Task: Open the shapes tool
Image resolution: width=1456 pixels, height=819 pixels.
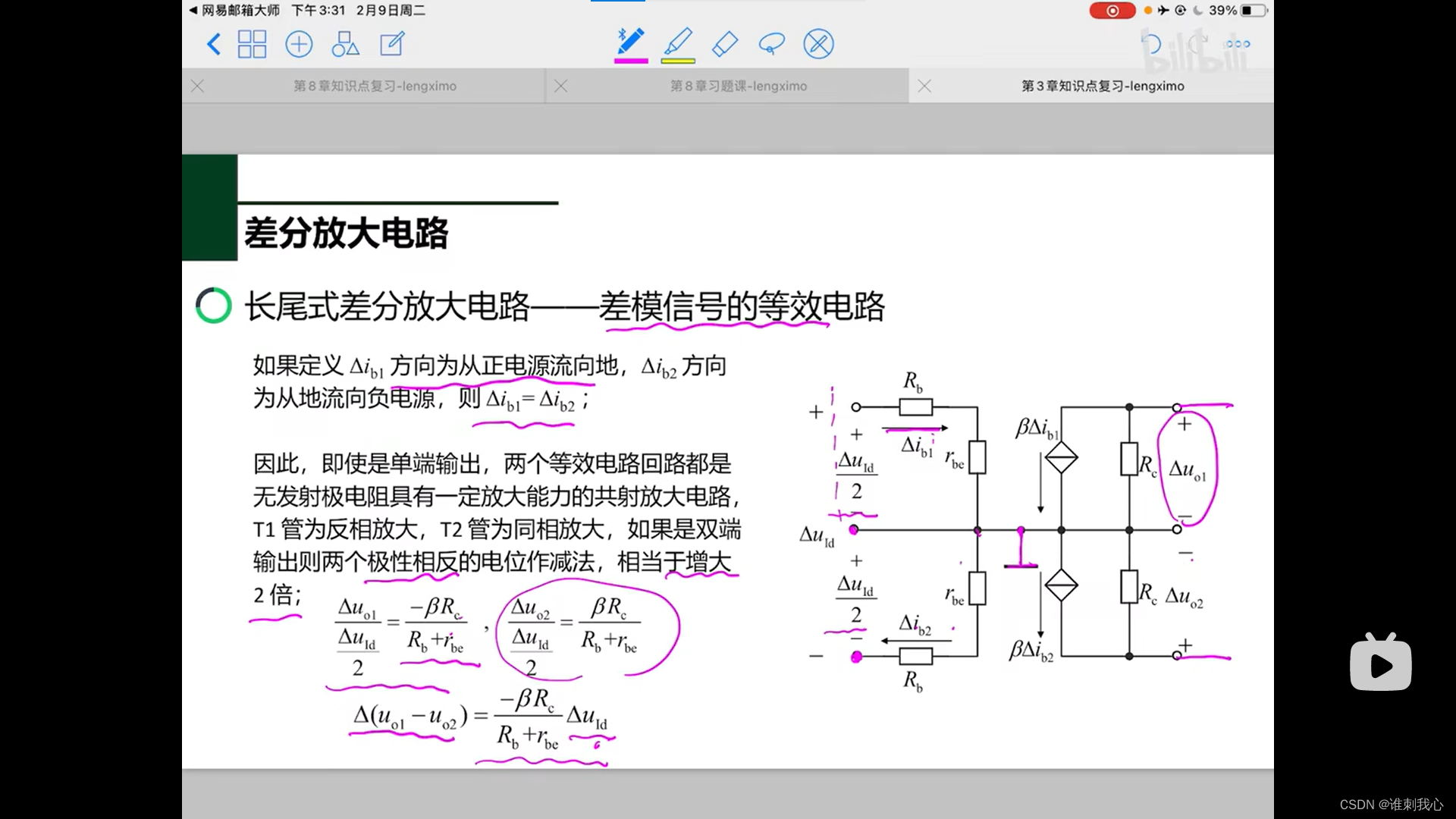Action: (345, 44)
